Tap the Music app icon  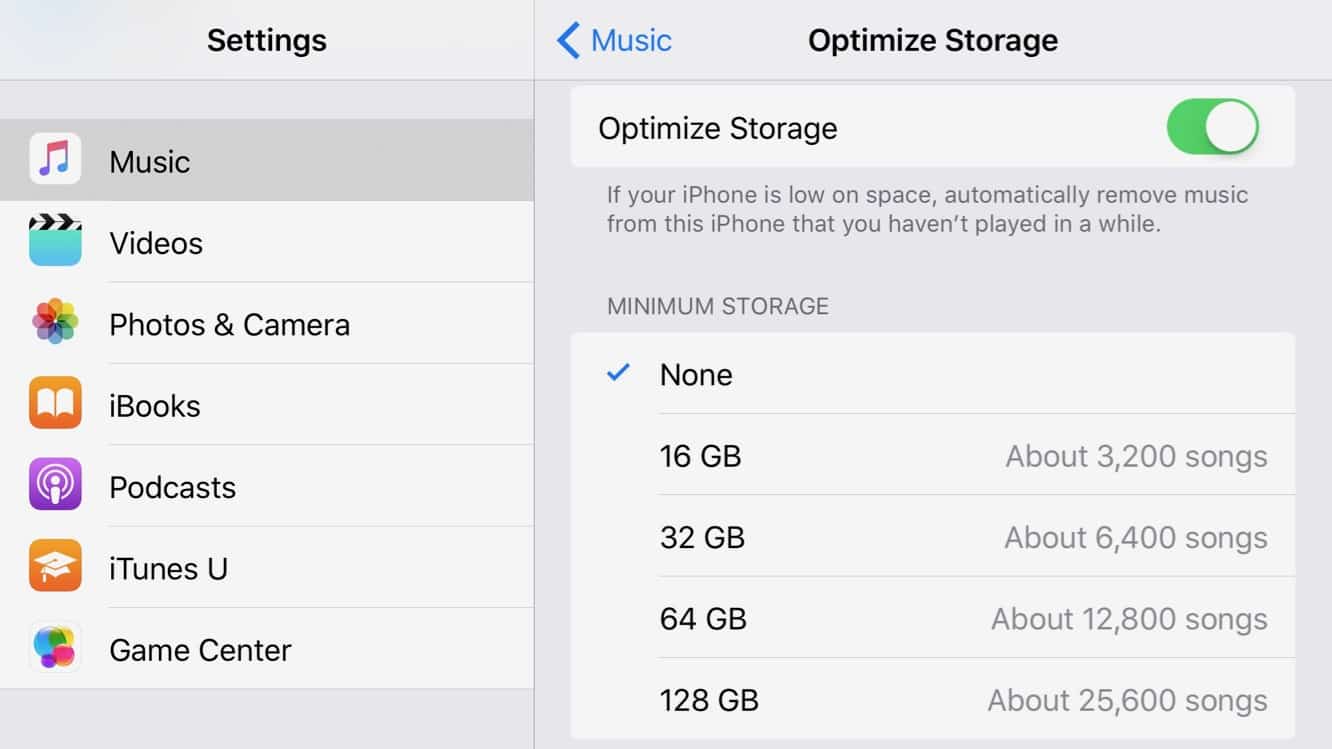point(55,160)
